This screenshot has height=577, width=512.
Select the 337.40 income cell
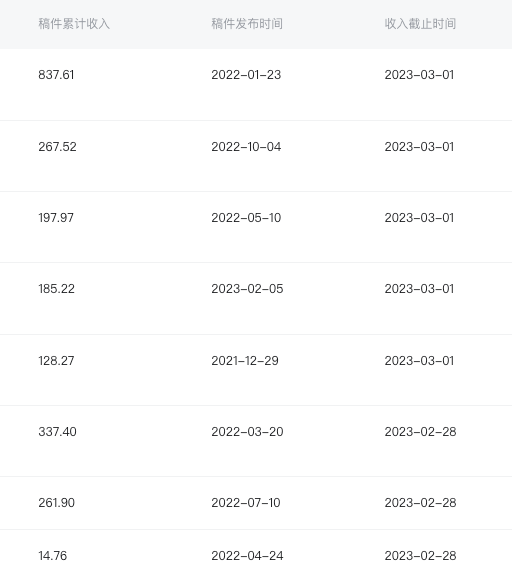coord(57,432)
